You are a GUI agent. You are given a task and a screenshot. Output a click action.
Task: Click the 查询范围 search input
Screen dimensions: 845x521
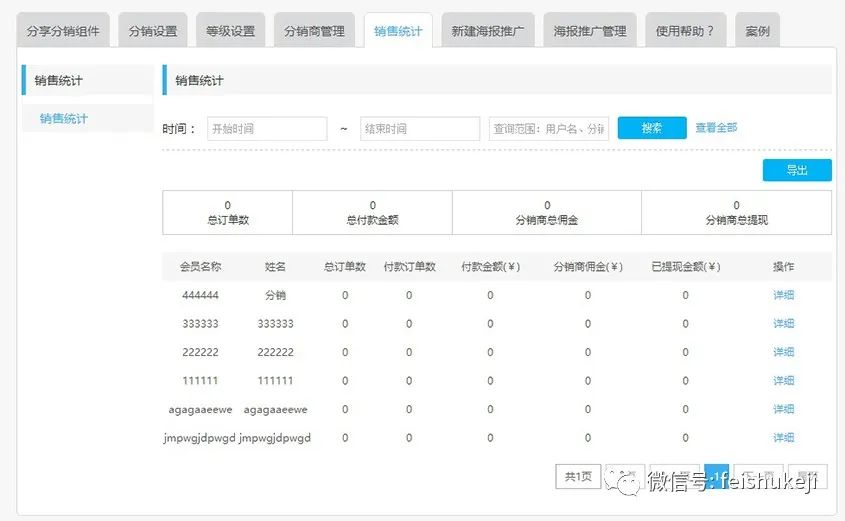[549, 129]
